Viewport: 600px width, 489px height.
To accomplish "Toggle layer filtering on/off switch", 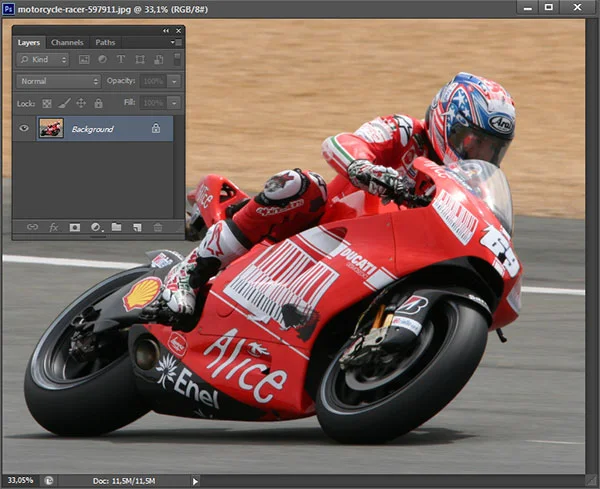I will [177, 59].
